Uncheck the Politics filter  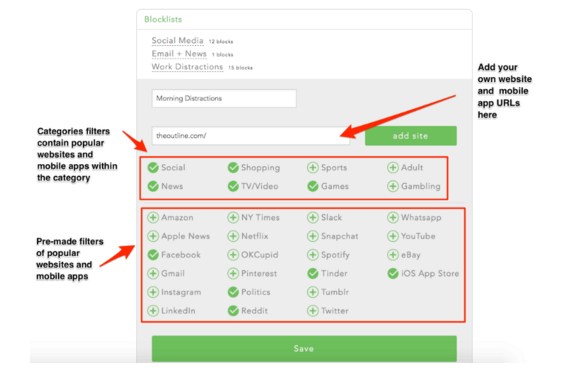(x=233, y=292)
